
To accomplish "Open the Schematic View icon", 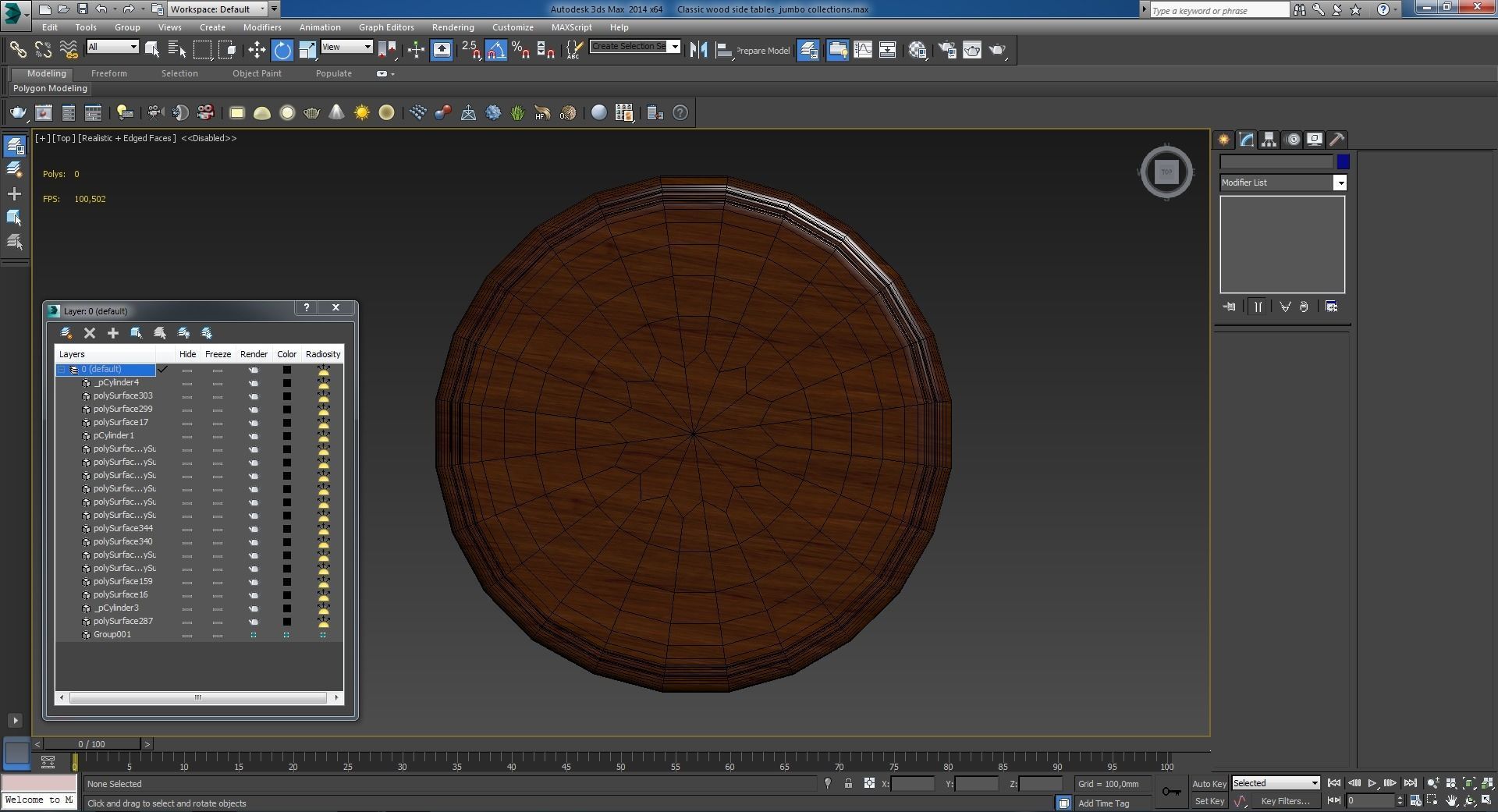I will click(x=888, y=50).
